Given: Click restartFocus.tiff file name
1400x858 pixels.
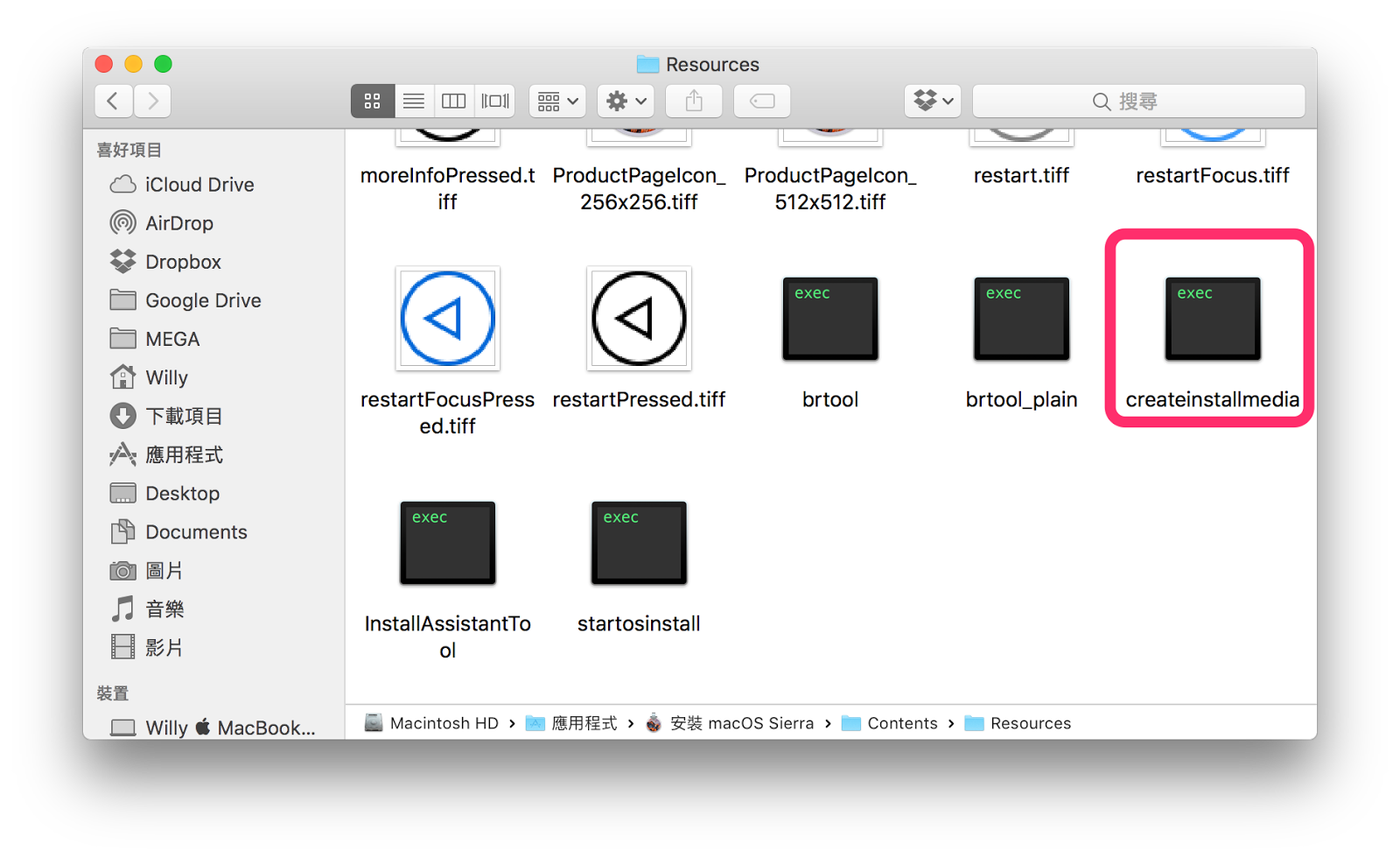Looking at the screenshot, I should [x=1213, y=175].
